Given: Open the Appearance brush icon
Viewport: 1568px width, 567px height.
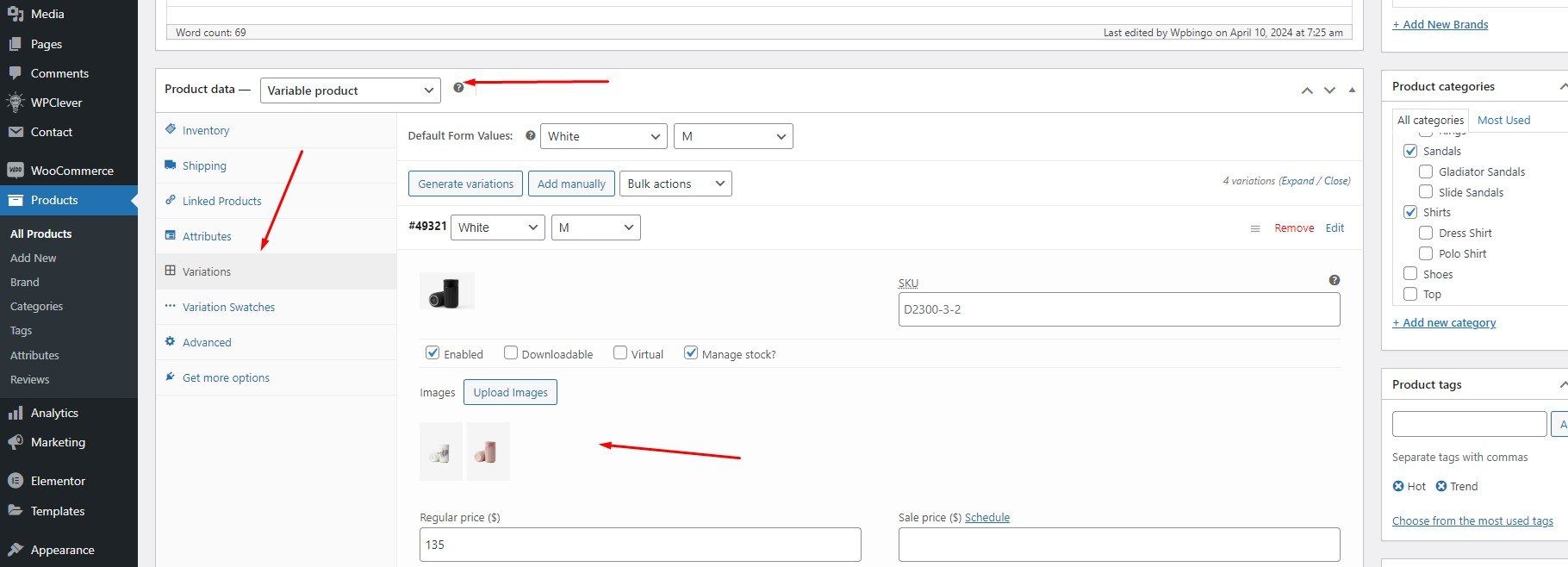Looking at the screenshot, I should click(x=16, y=550).
